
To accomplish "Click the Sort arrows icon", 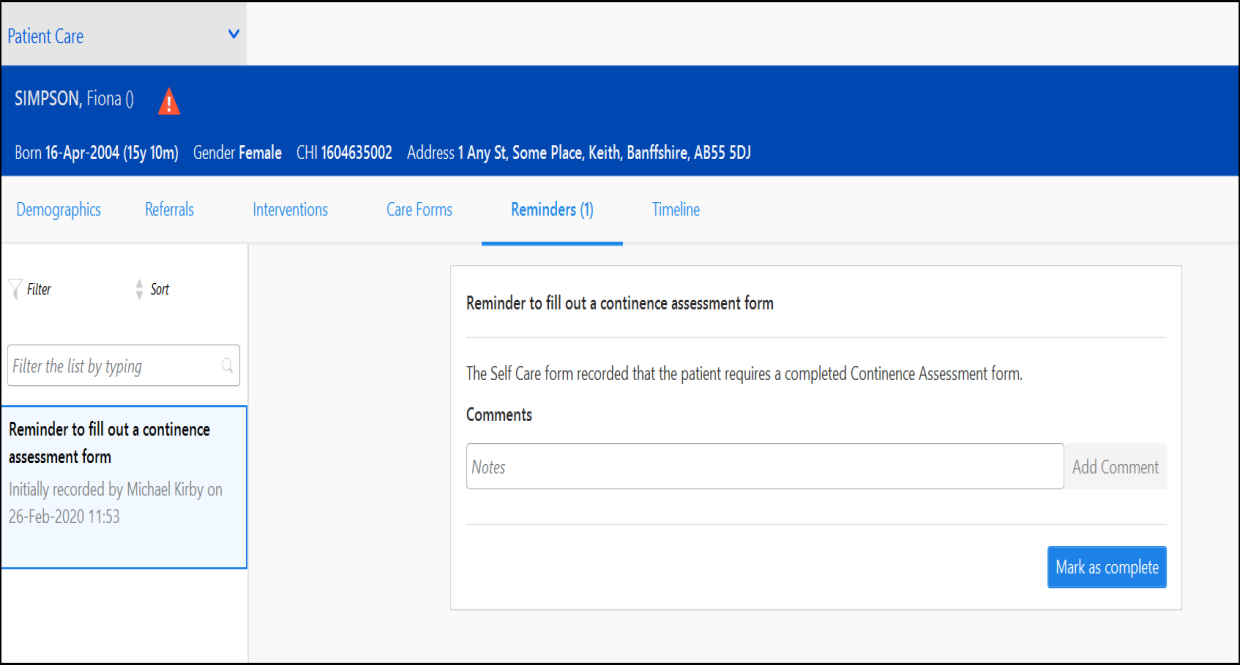I will [x=139, y=289].
